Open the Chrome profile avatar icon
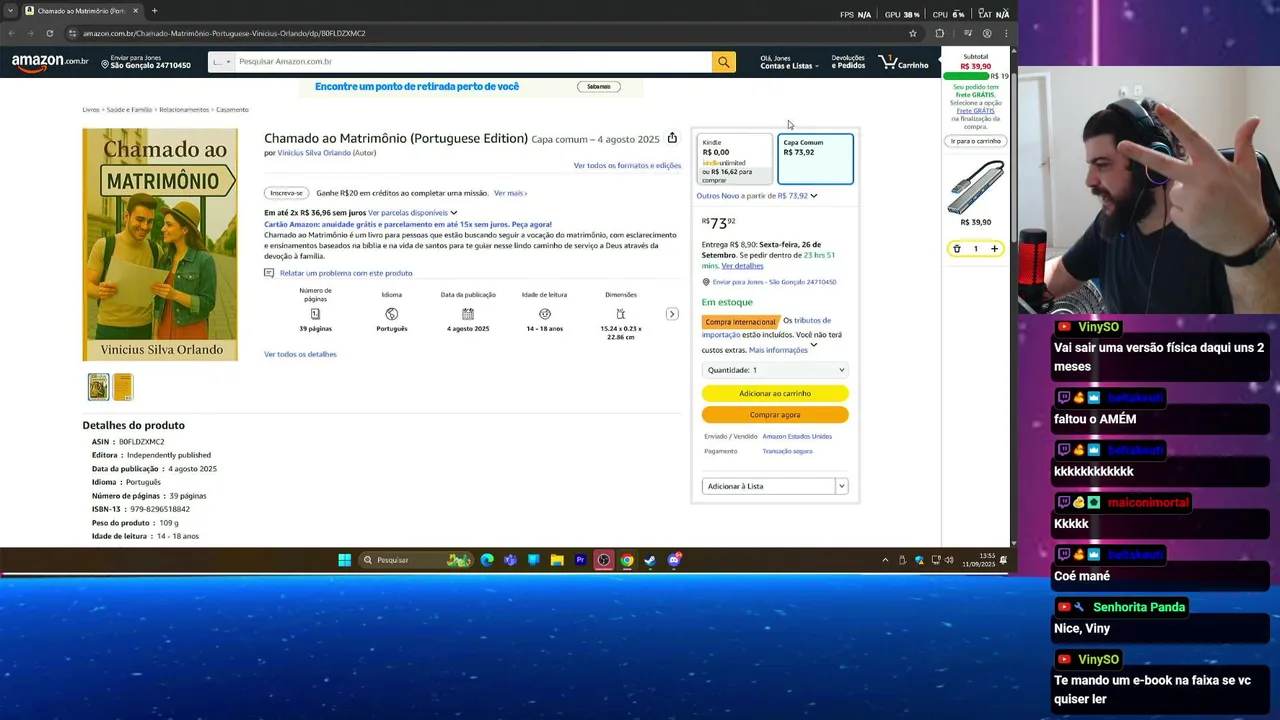Image resolution: width=1280 pixels, height=720 pixels. [x=987, y=33]
